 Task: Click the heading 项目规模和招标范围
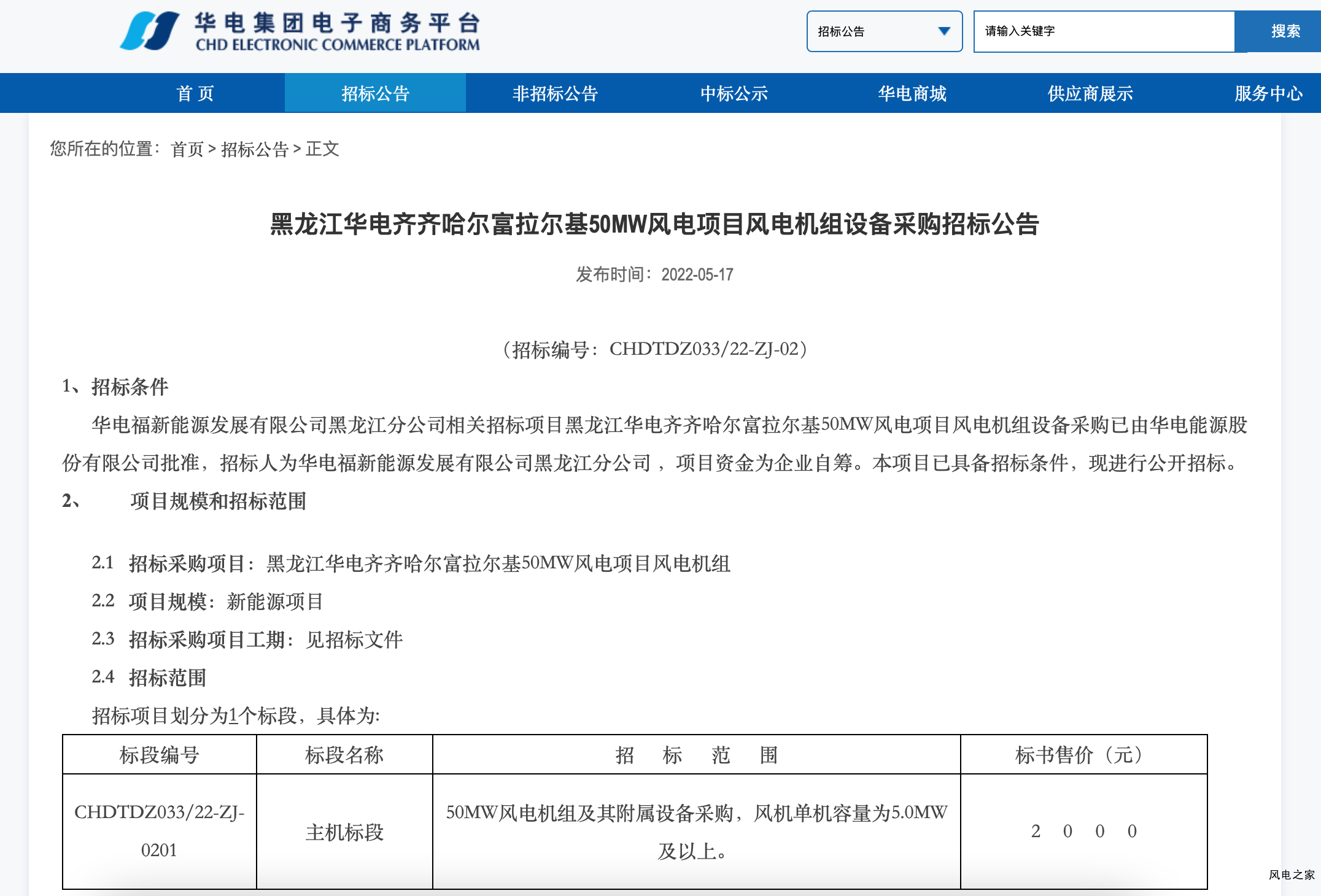[218, 501]
